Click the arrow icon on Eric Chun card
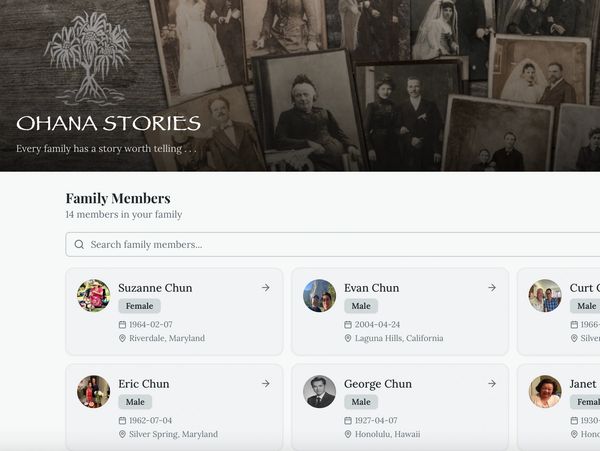 click(266, 384)
